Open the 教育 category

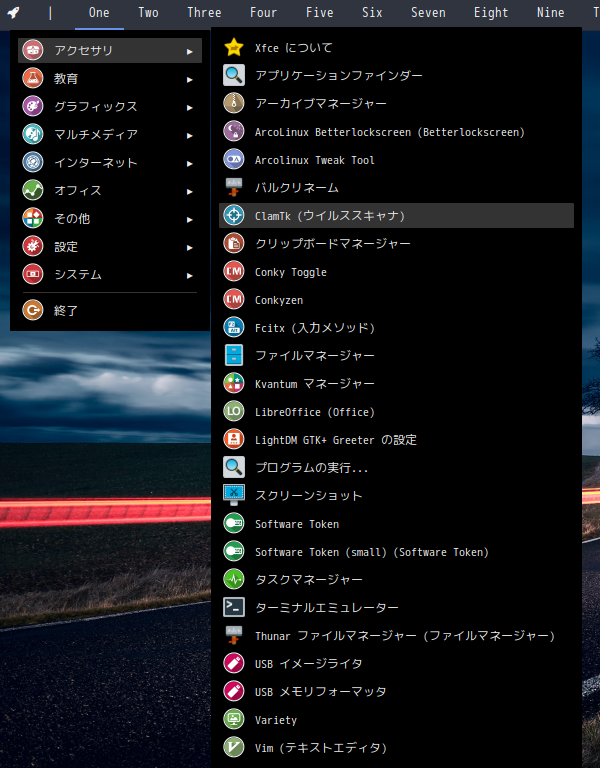tap(110, 78)
